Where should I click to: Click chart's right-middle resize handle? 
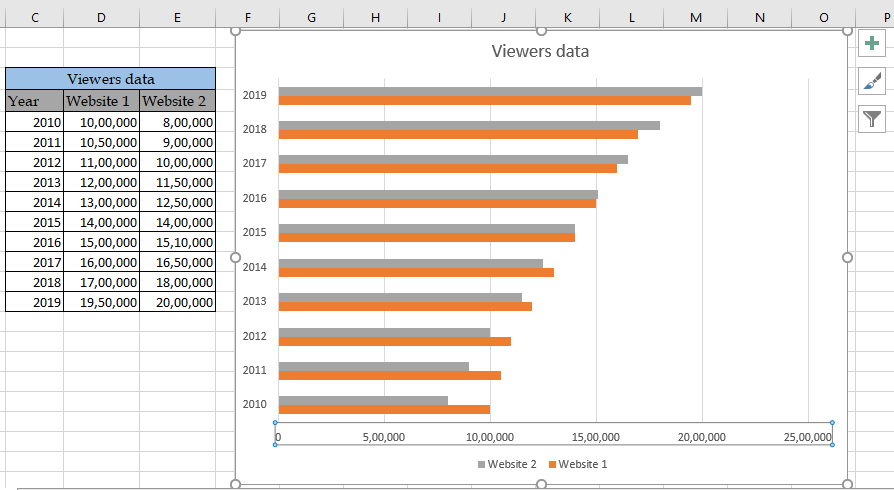(847, 257)
